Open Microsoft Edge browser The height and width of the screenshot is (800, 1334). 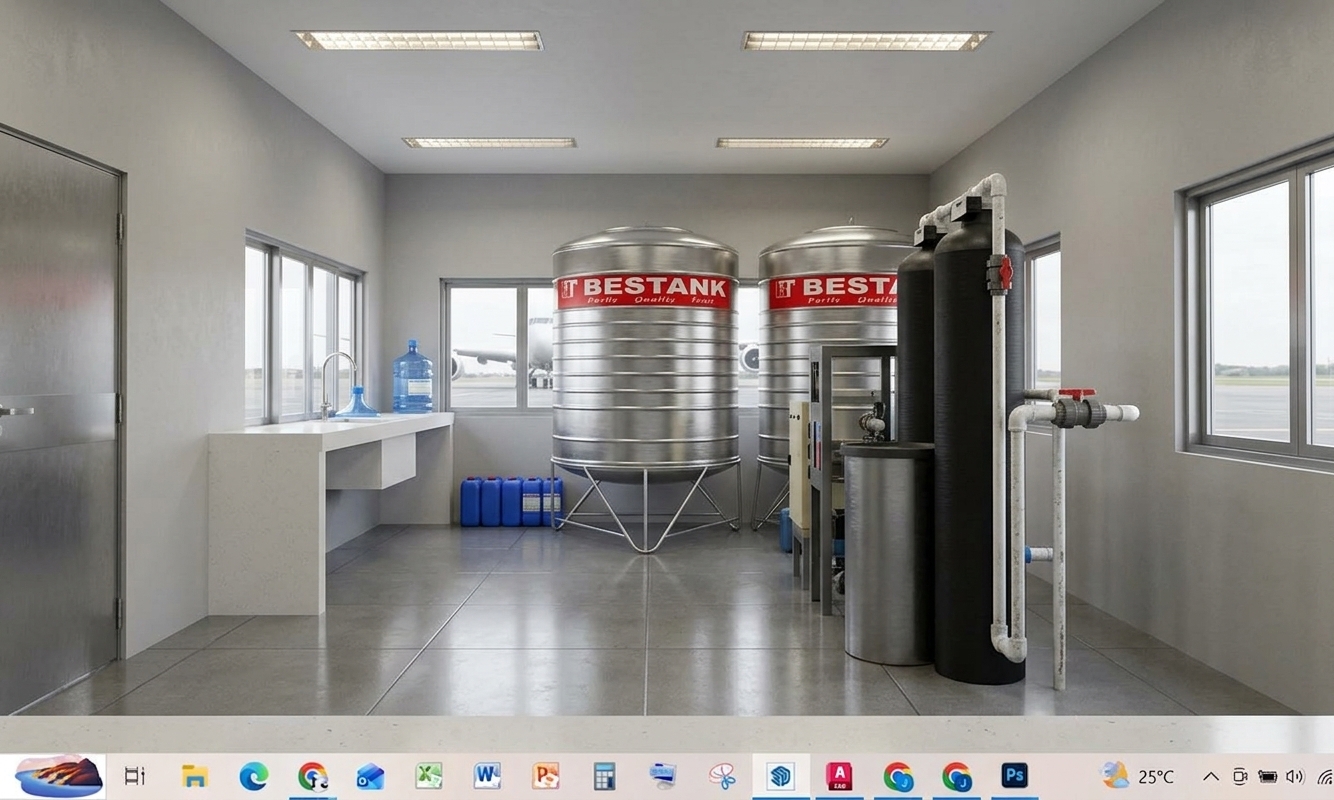point(253,776)
